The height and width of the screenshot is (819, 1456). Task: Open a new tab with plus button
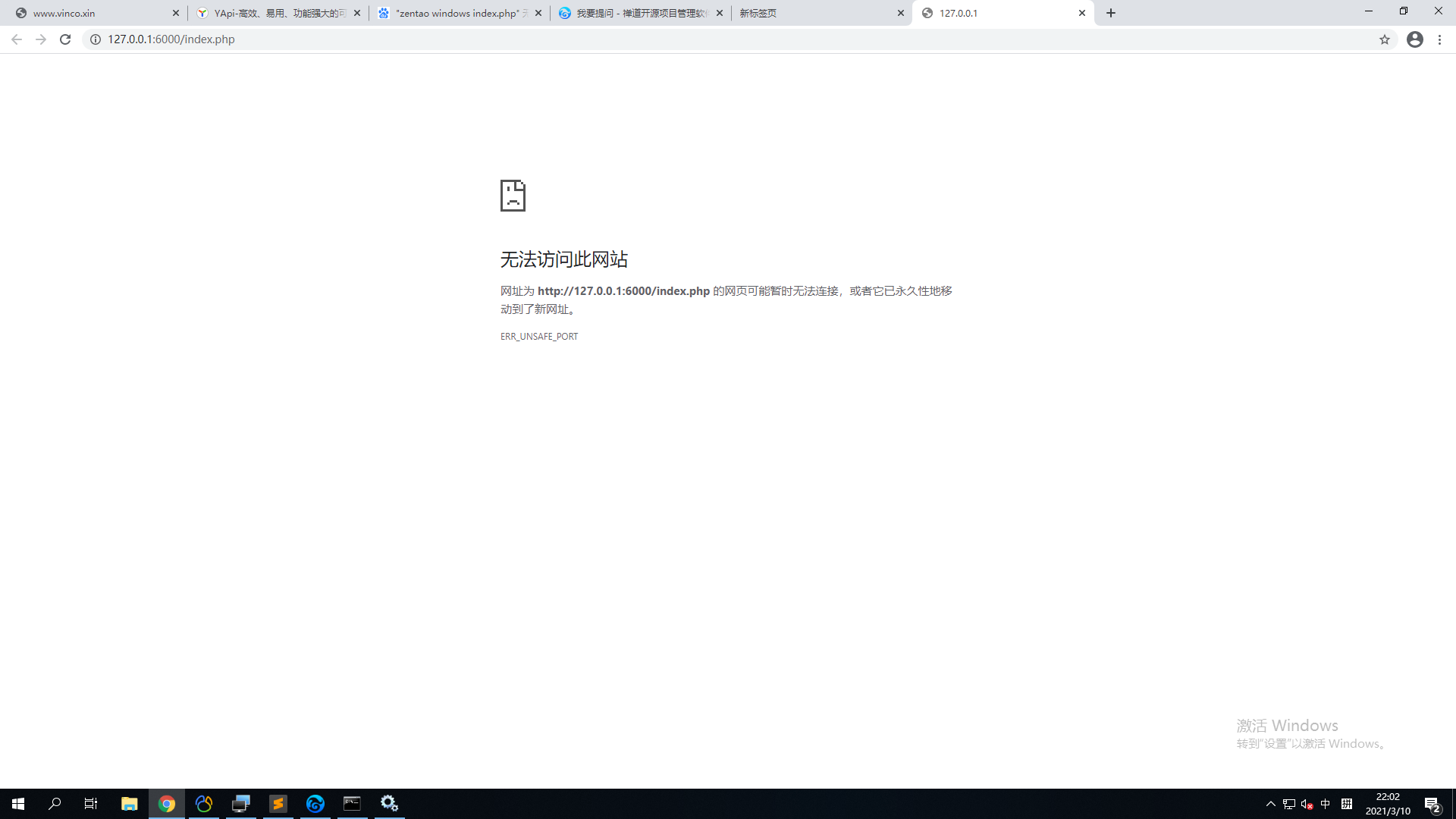tap(1111, 13)
